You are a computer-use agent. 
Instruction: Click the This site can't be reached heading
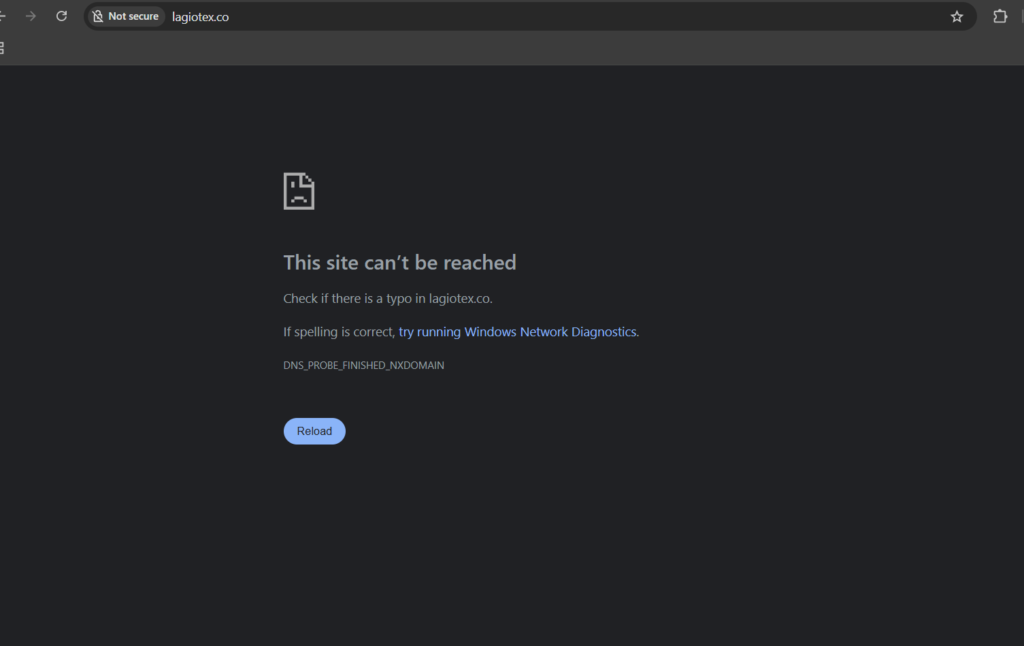(400, 263)
